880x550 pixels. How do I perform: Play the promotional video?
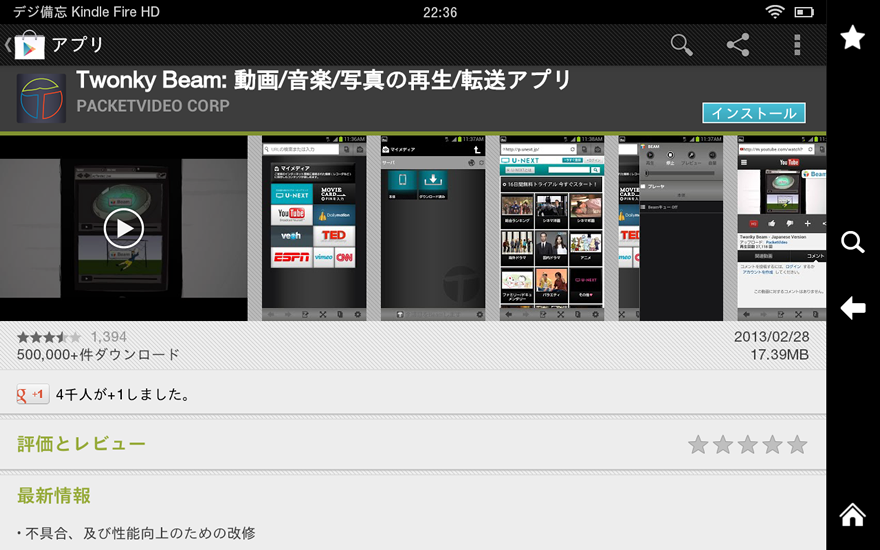click(123, 228)
